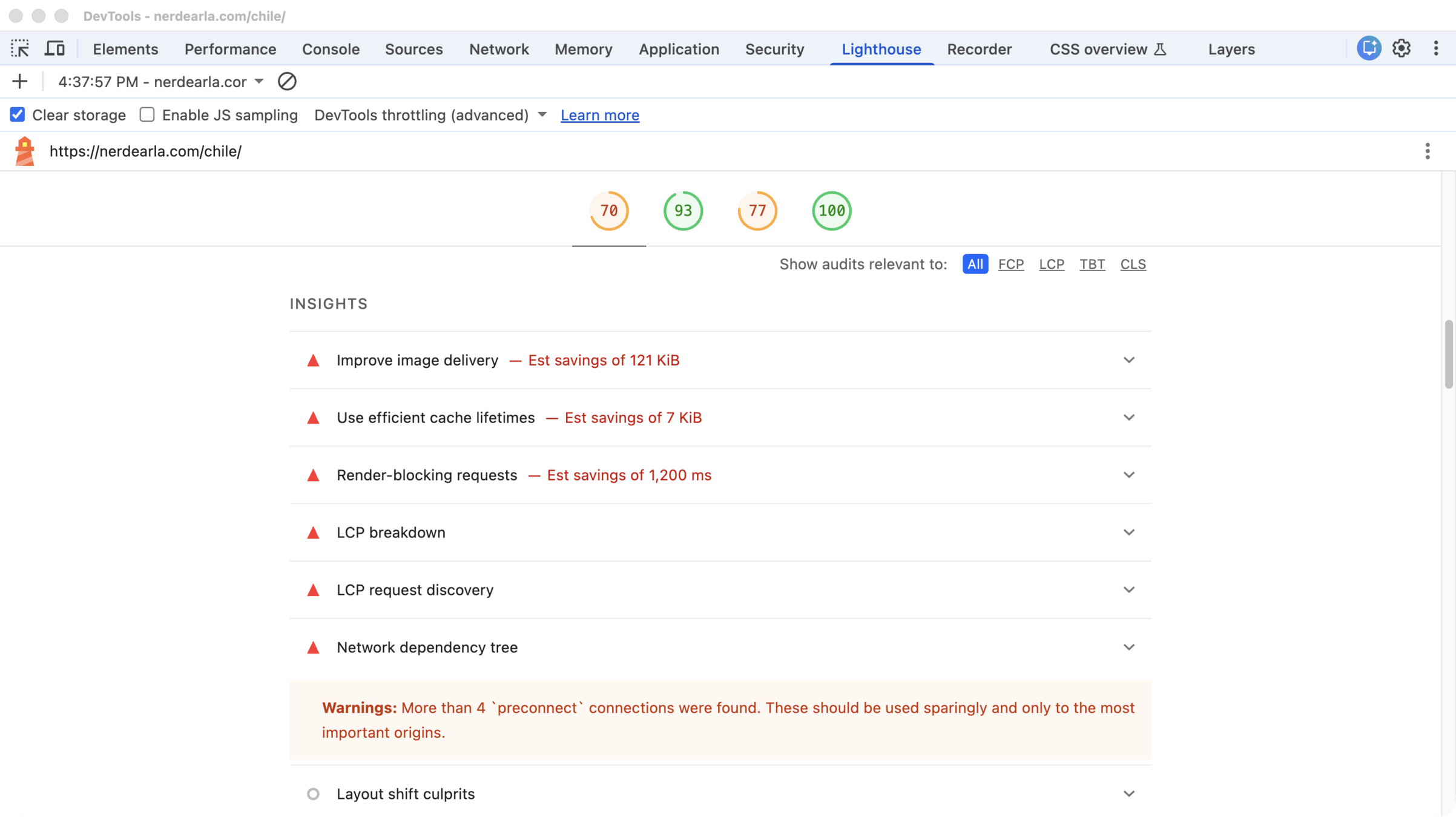
Task: Filter audits to All
Action: pos(975,264)
